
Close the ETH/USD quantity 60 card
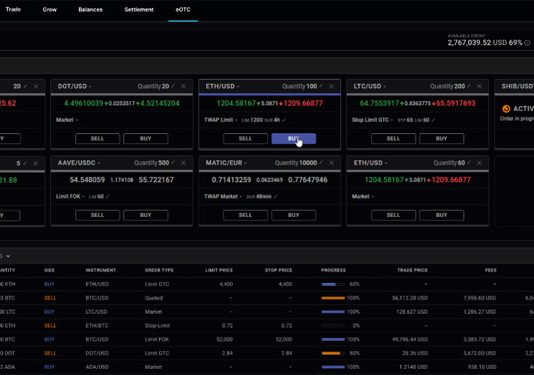[x=479, y=163]
